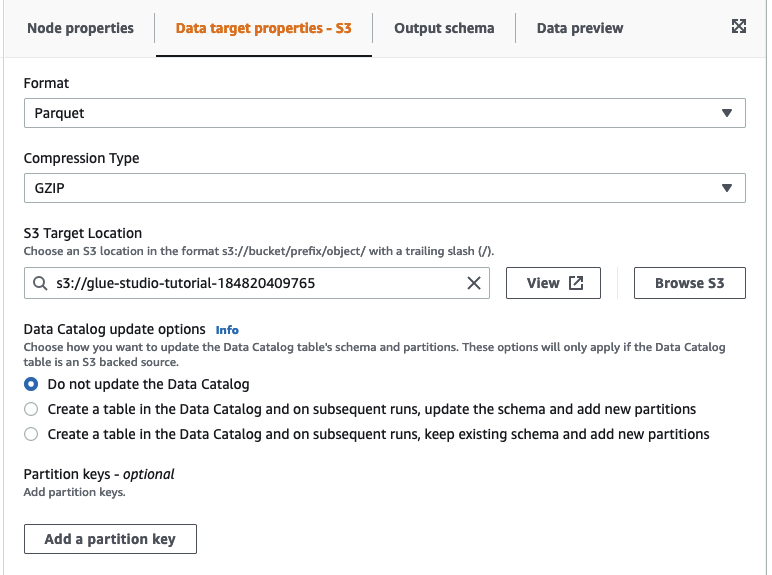The height and width of the screenshot is (575, 772).
Task: Select the Data target properties - S3 tab
Action: (263, 28)
